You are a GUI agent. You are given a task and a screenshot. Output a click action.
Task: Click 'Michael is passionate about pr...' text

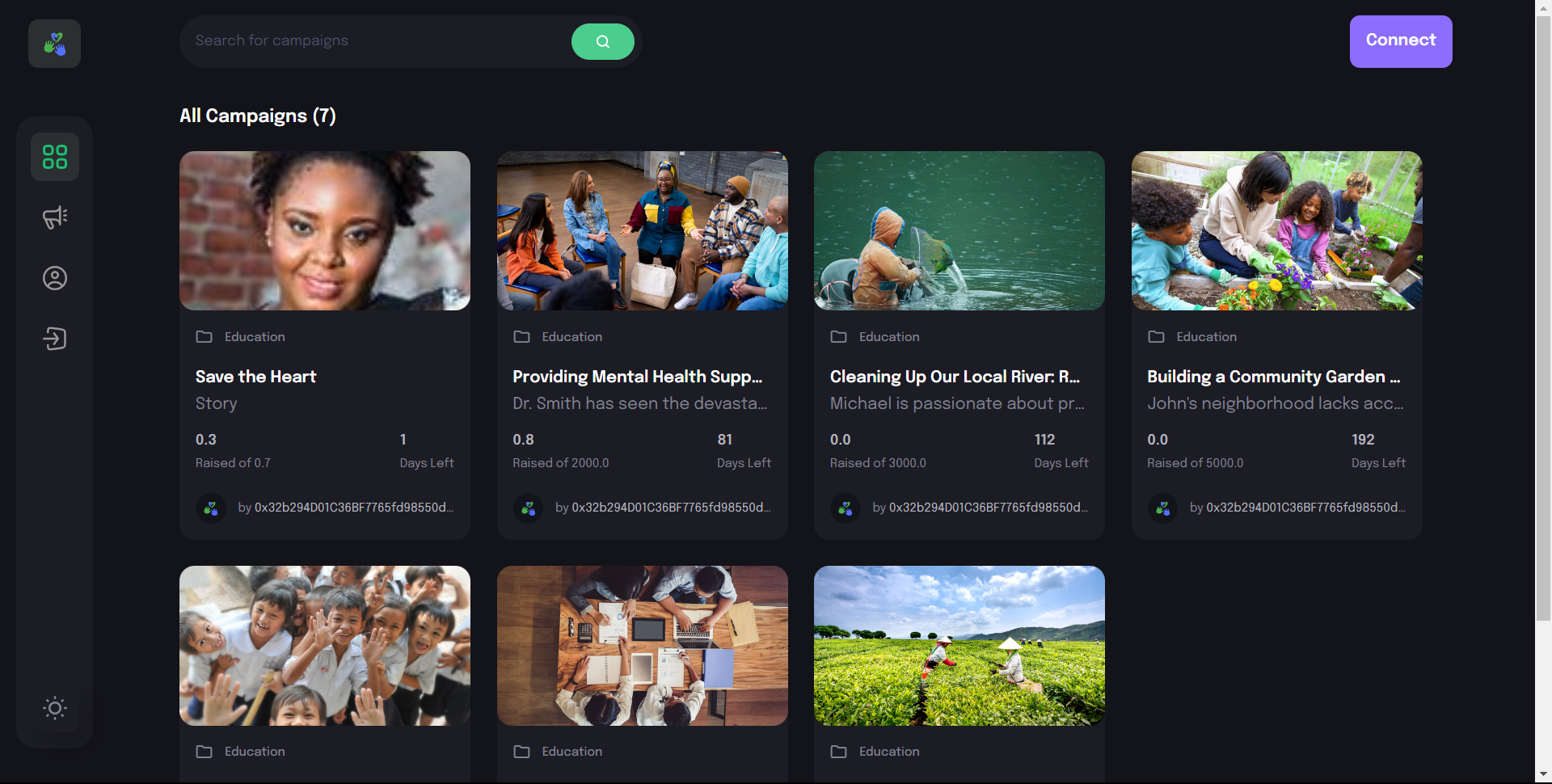pyautogui.click(x=957, y=403)
